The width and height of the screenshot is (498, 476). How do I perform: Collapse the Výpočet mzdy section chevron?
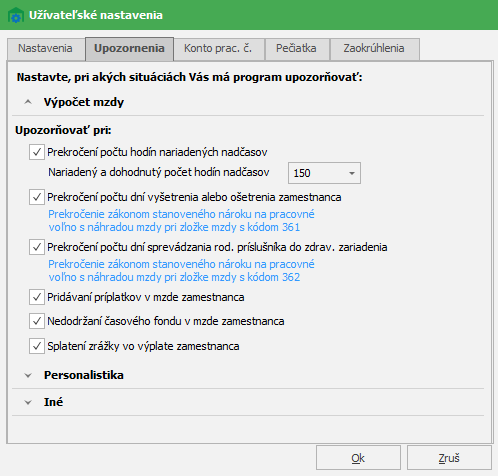point(28,102)
